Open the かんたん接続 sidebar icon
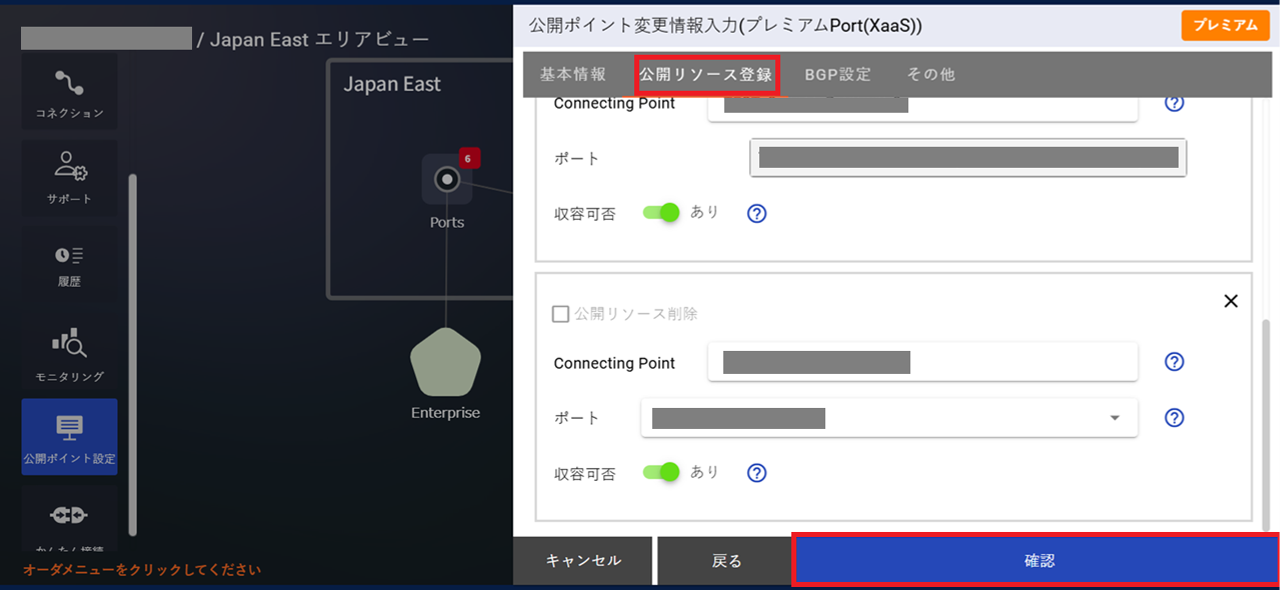The height and width of the screenshot is (590, 1280). [x=69, y=520]
